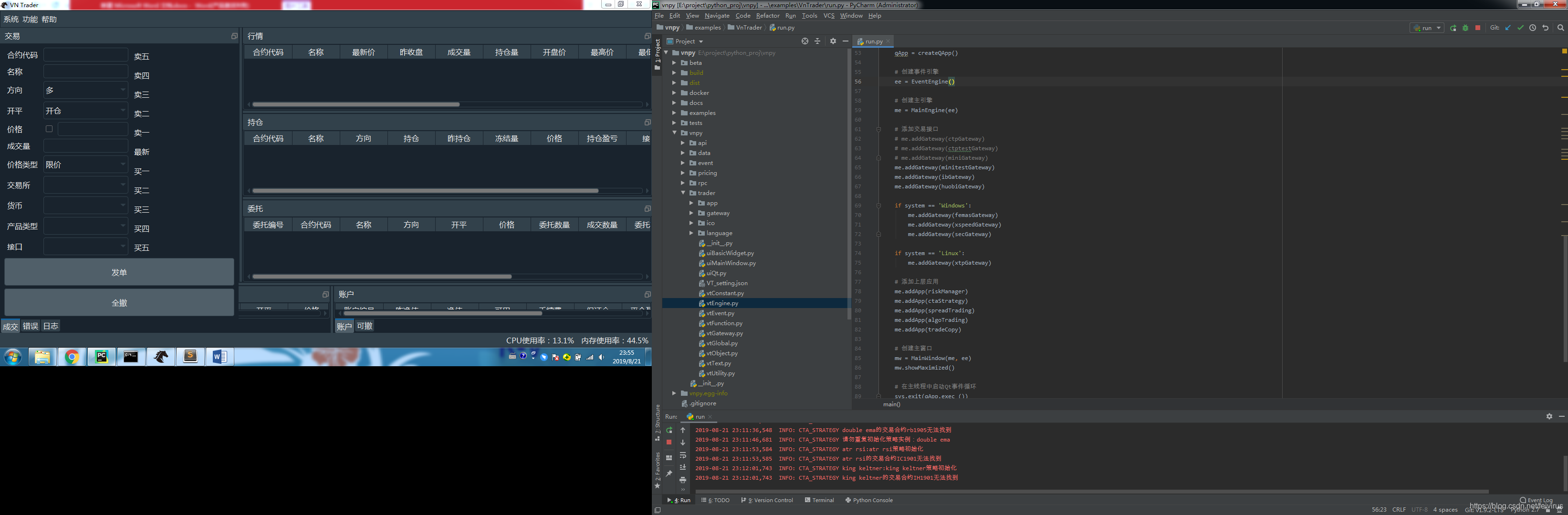The width and height of the screenshot is (1568, 515).
Task: Stop the process in the Run panel sidebar
Action: click(x=669, y=443)
